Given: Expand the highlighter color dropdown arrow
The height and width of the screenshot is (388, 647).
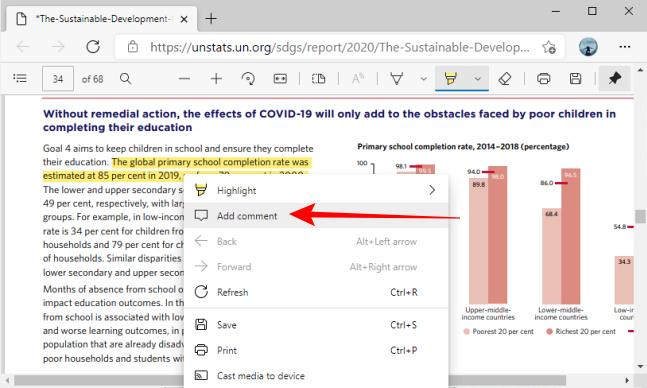Looking at the screenshot, I should tap(477, 78).
